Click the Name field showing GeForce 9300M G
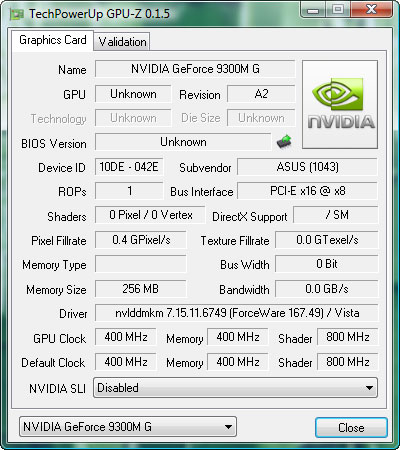Screen dimensions: 400x450 (195, 69)
